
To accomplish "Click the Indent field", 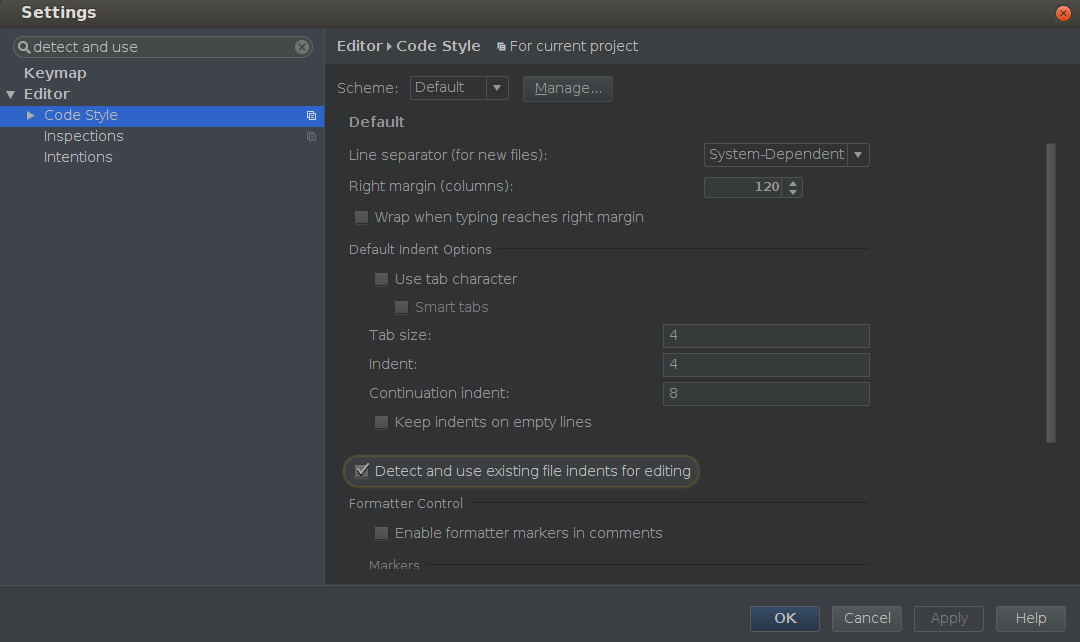I will tap(766, 365).
